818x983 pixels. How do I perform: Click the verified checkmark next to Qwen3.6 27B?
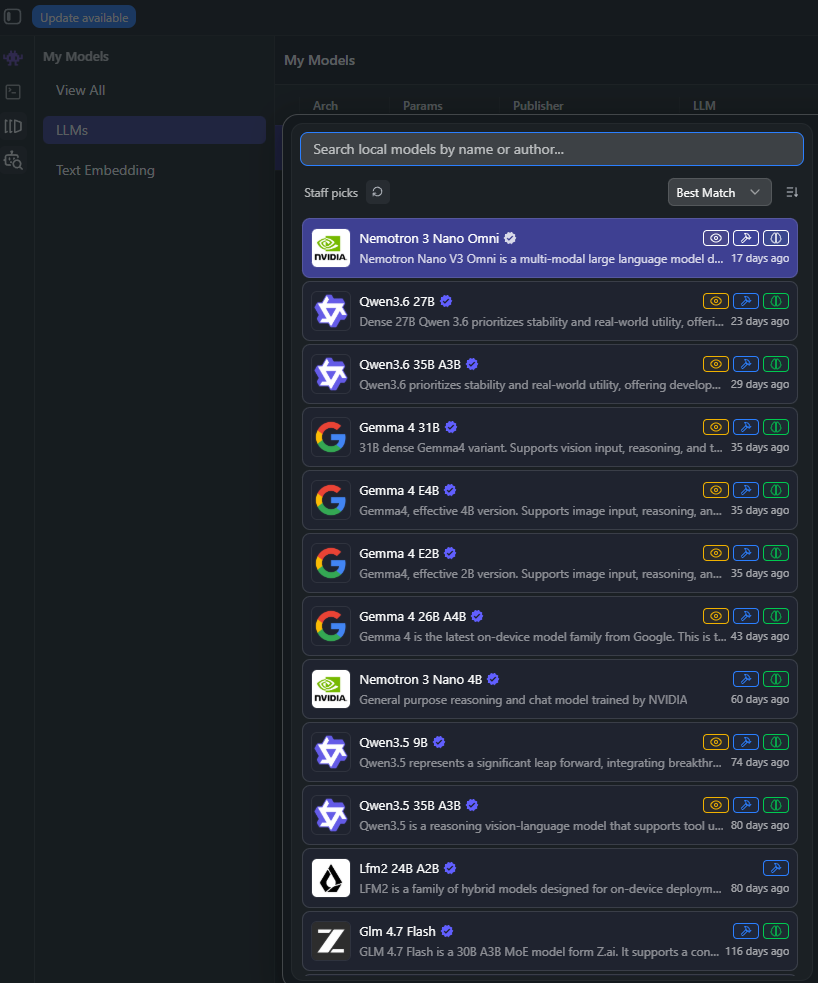coord(446,301)
